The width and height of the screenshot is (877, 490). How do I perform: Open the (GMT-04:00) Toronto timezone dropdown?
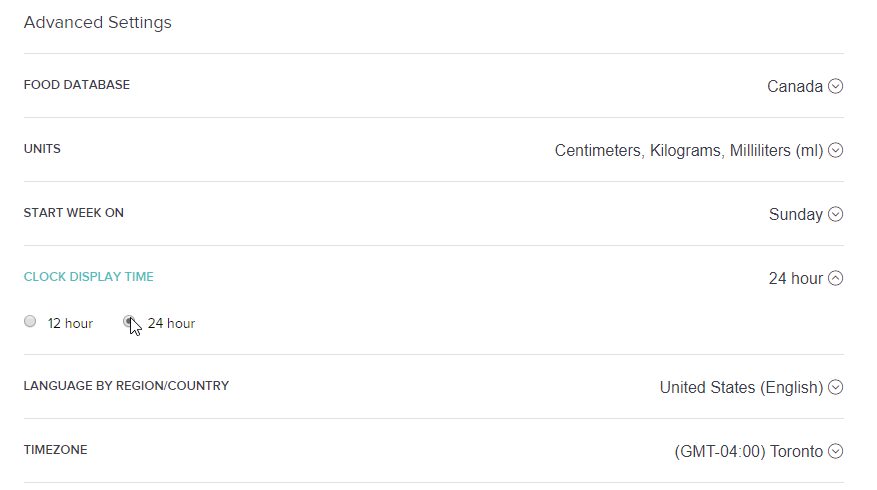[x=748, y=451]
